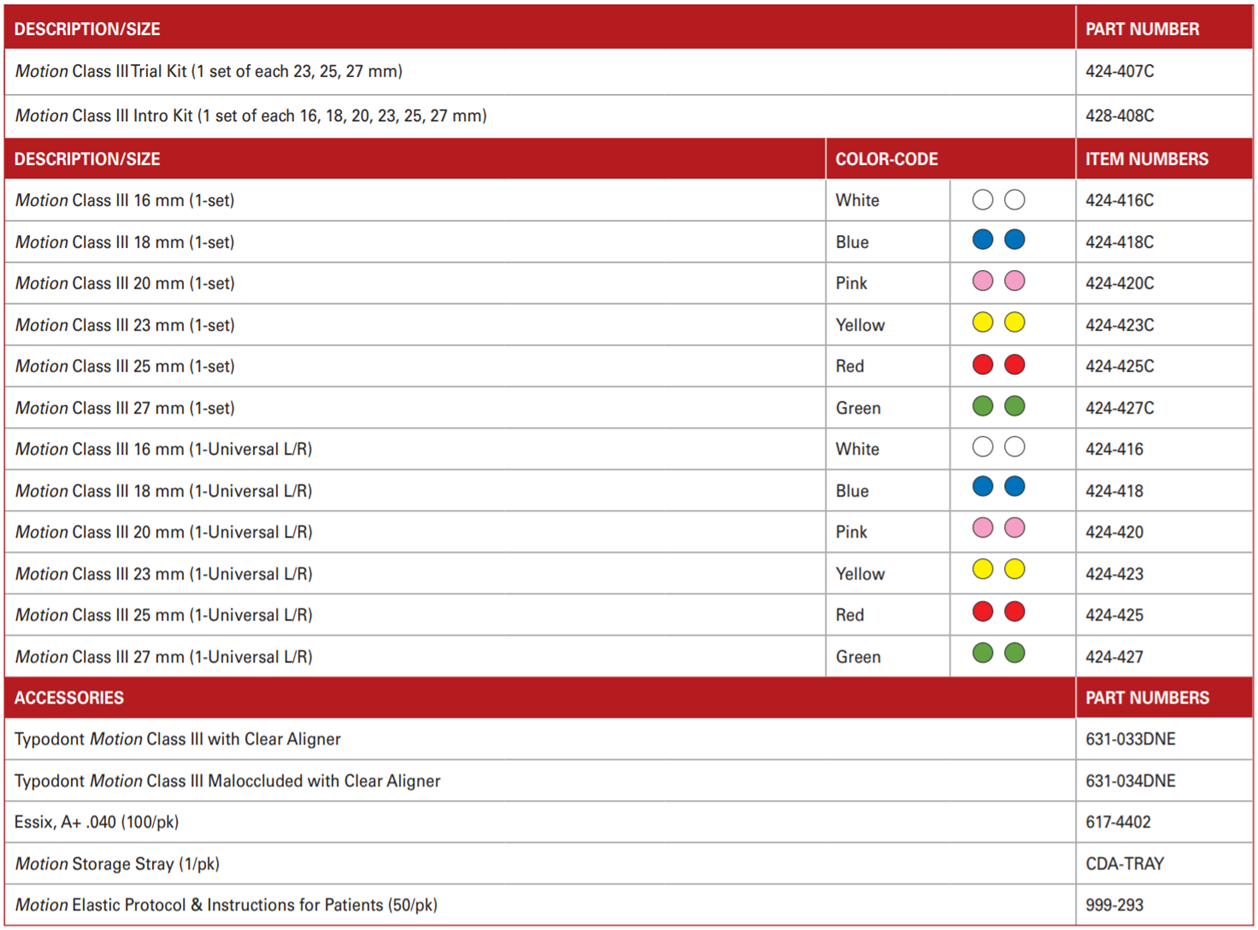
Task: Click item number 424-418C
Action: pyautogui.click(x=1120, y=242)
